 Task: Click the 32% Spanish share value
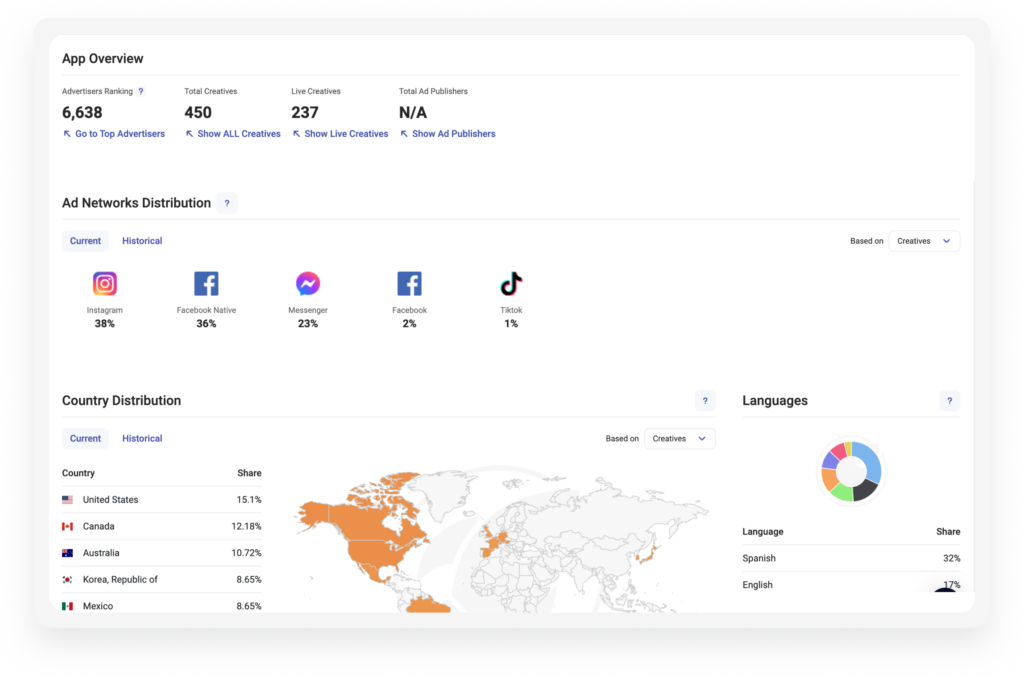[952, 558]
